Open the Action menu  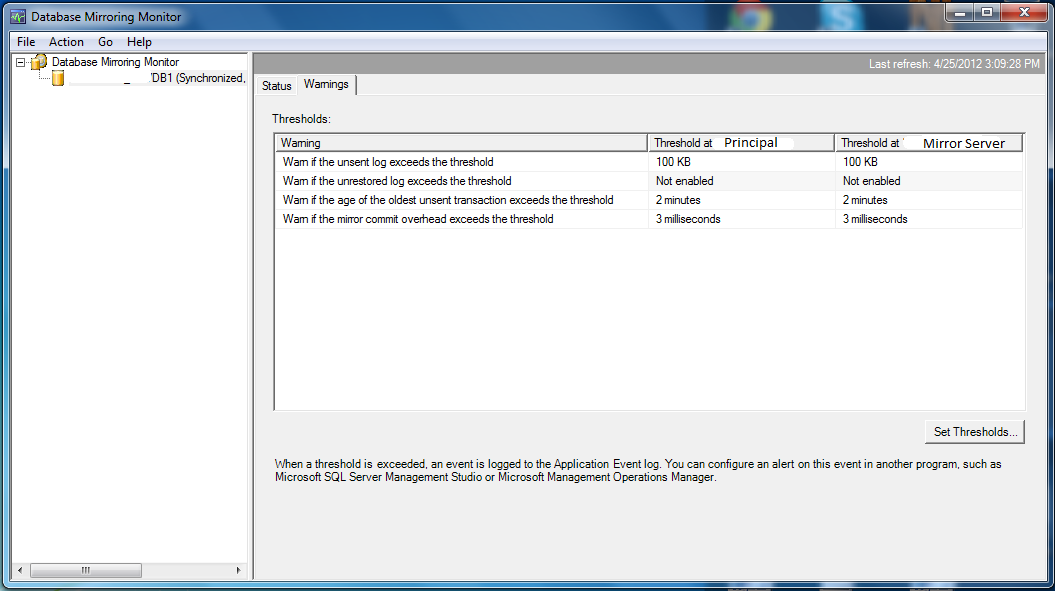(x=66, y=42)
